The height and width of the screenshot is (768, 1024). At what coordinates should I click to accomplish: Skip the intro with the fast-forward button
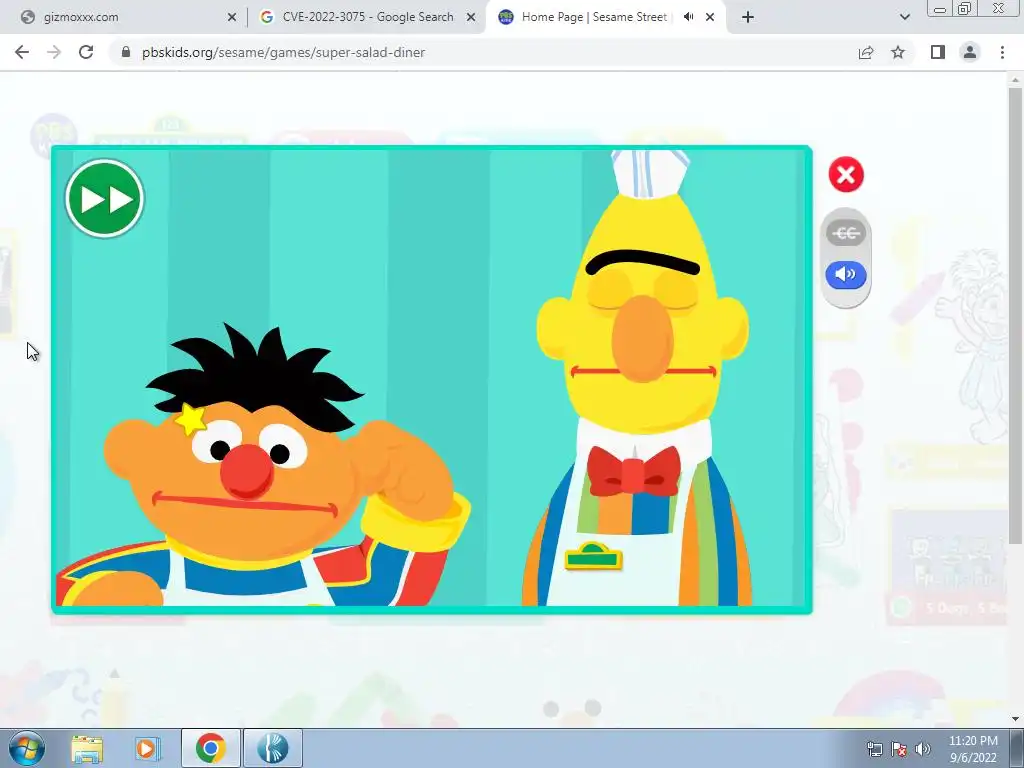click(104, 199)
